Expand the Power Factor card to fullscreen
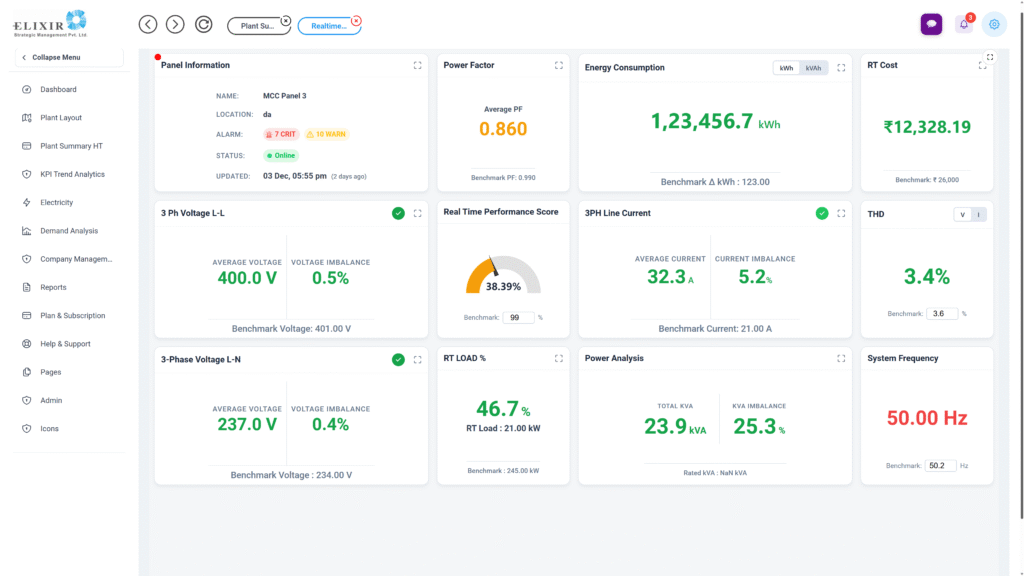The width and height of the screenshot is (1024, 576). point(559,65)
